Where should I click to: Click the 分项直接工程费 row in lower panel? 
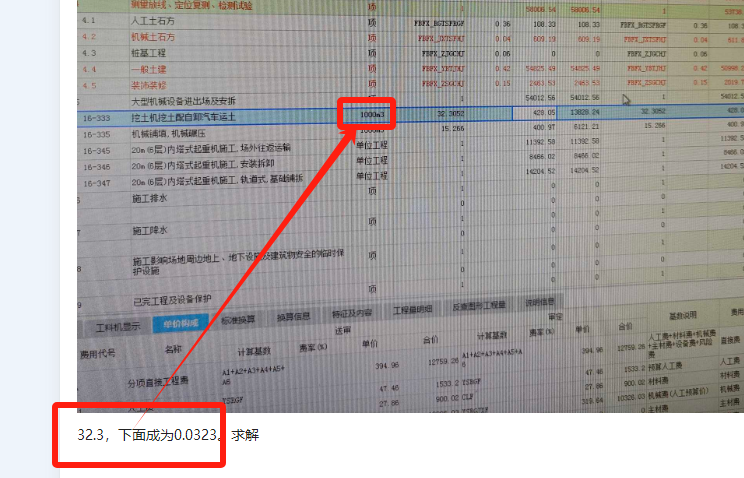point(158,381)
